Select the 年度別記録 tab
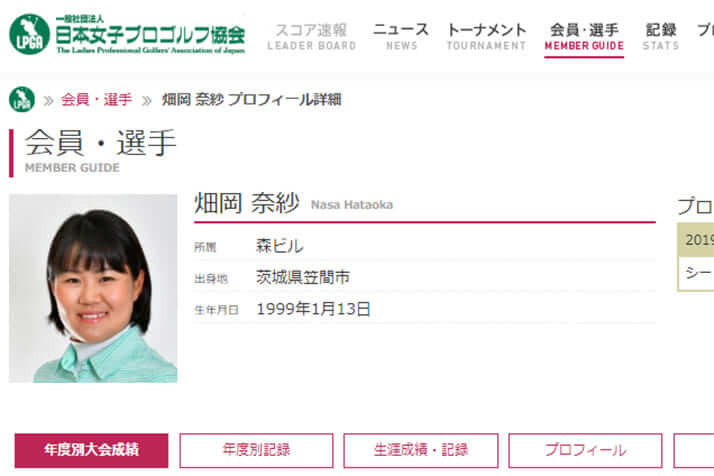Image resolution: width=714 pixels, height=476 pixels. pyautogui.click(x=256, y=450)
